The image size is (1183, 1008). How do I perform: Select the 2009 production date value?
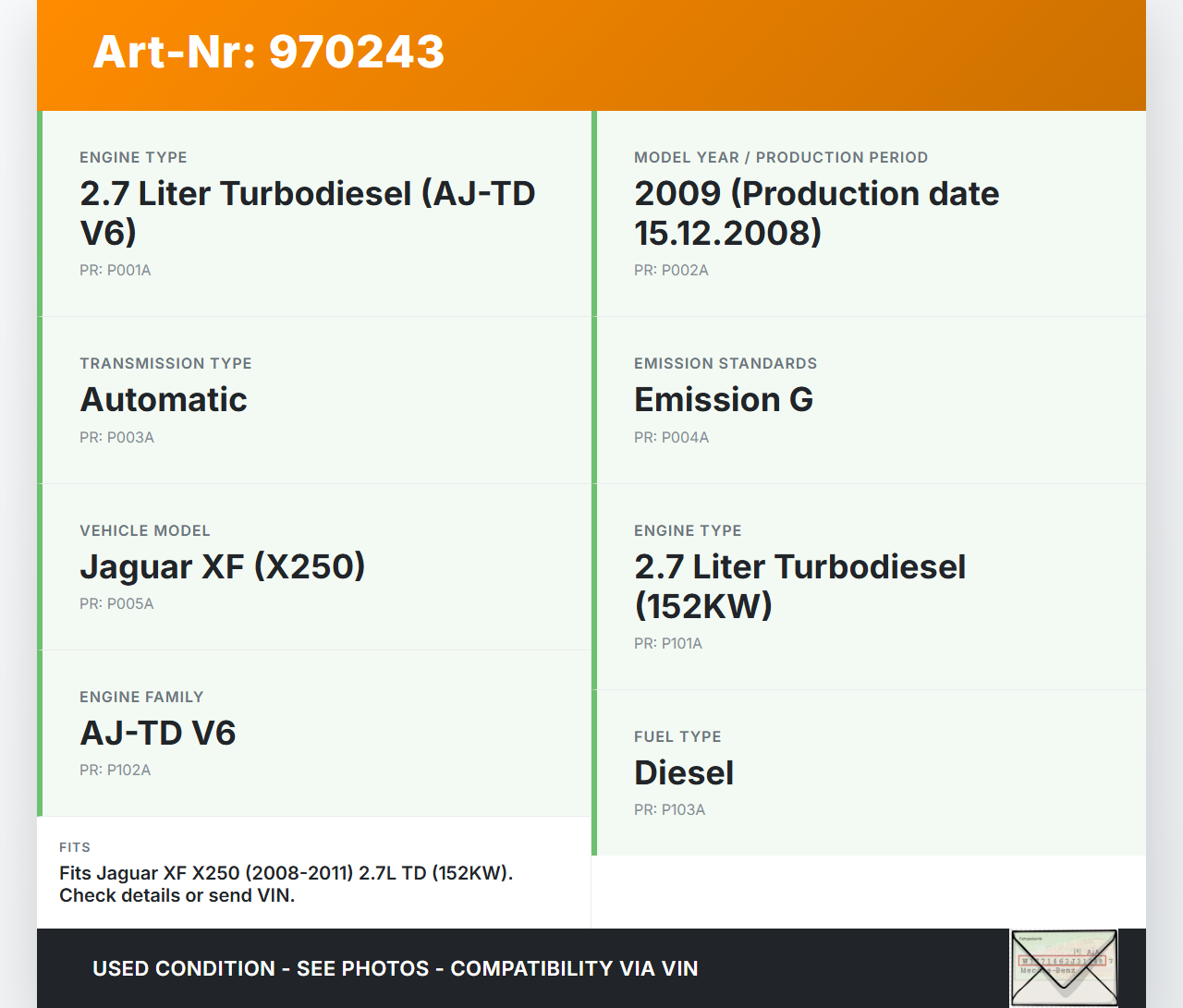point(816,213)
